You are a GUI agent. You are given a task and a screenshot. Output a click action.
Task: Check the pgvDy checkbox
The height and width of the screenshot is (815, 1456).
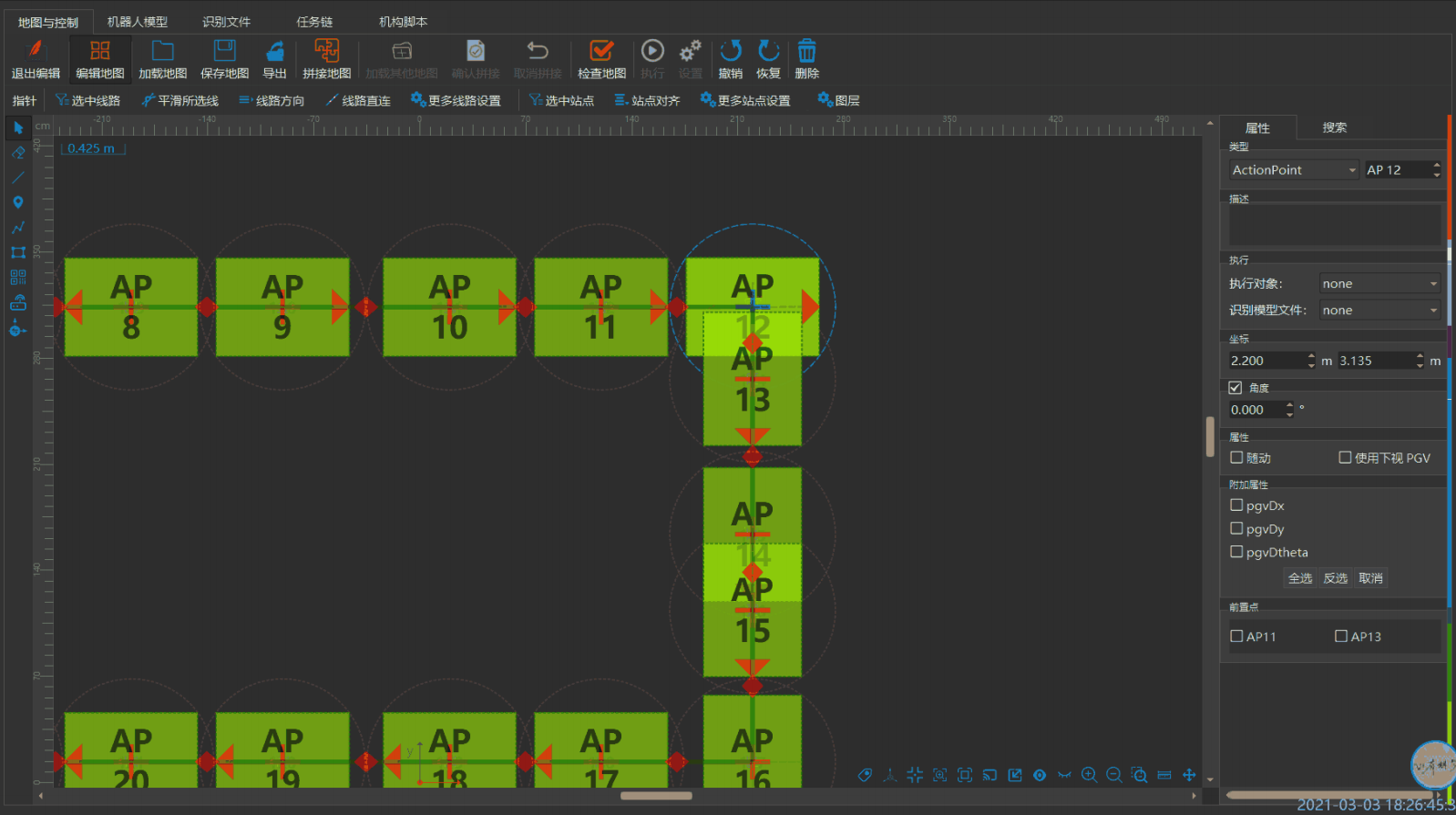(x=1236, y=528)
